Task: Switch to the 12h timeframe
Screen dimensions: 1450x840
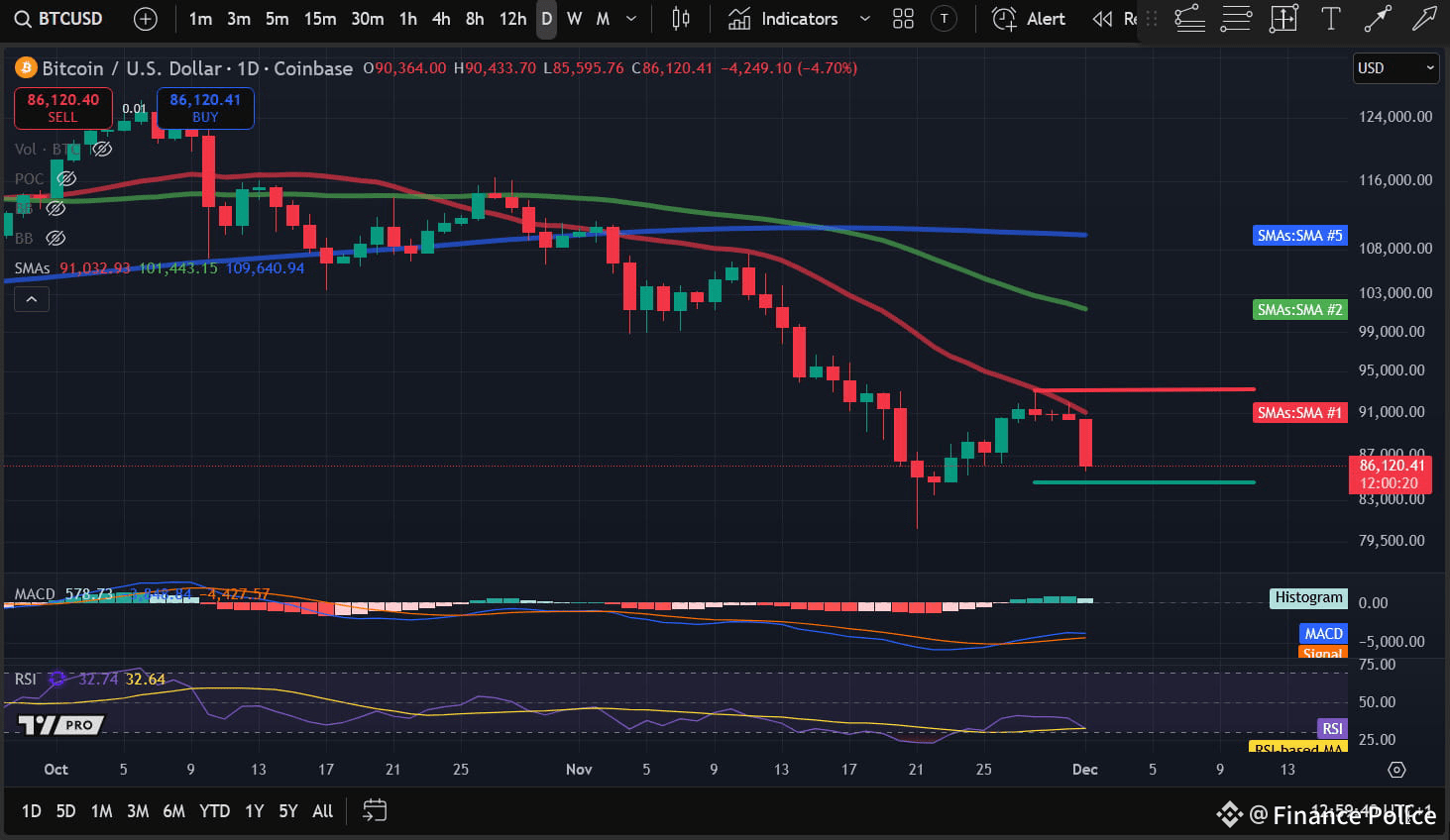Action: 512,19
